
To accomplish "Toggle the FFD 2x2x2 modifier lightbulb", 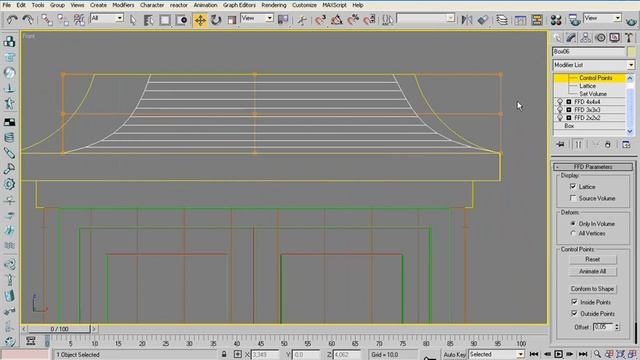I will [x=560, y=118].
